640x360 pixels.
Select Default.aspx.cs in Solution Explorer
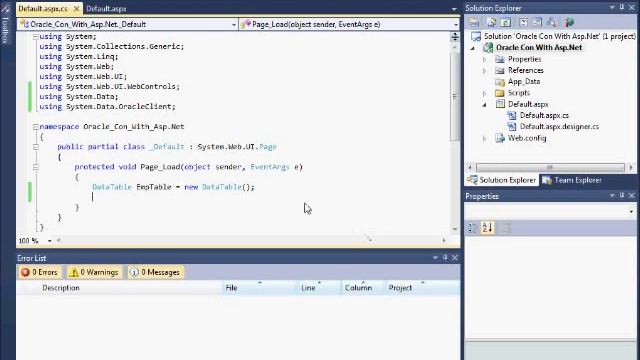[x=544, y=116]
